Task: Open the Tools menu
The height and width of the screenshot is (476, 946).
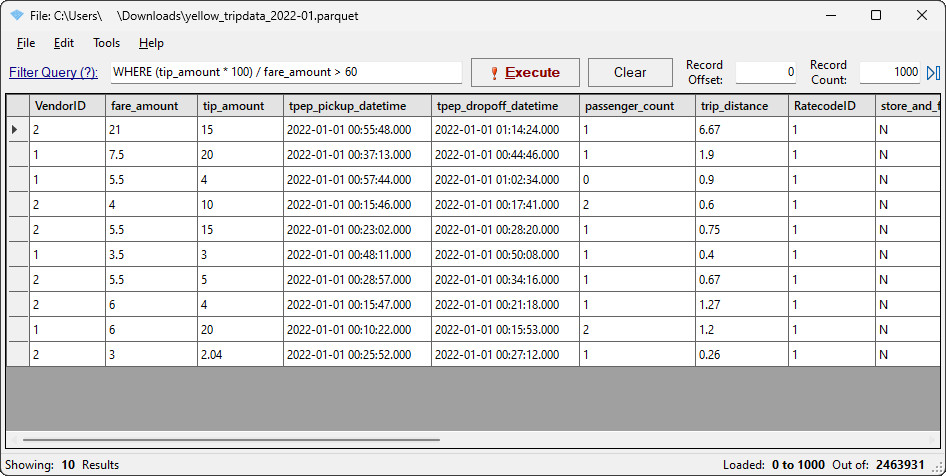Action: [106, 43]
